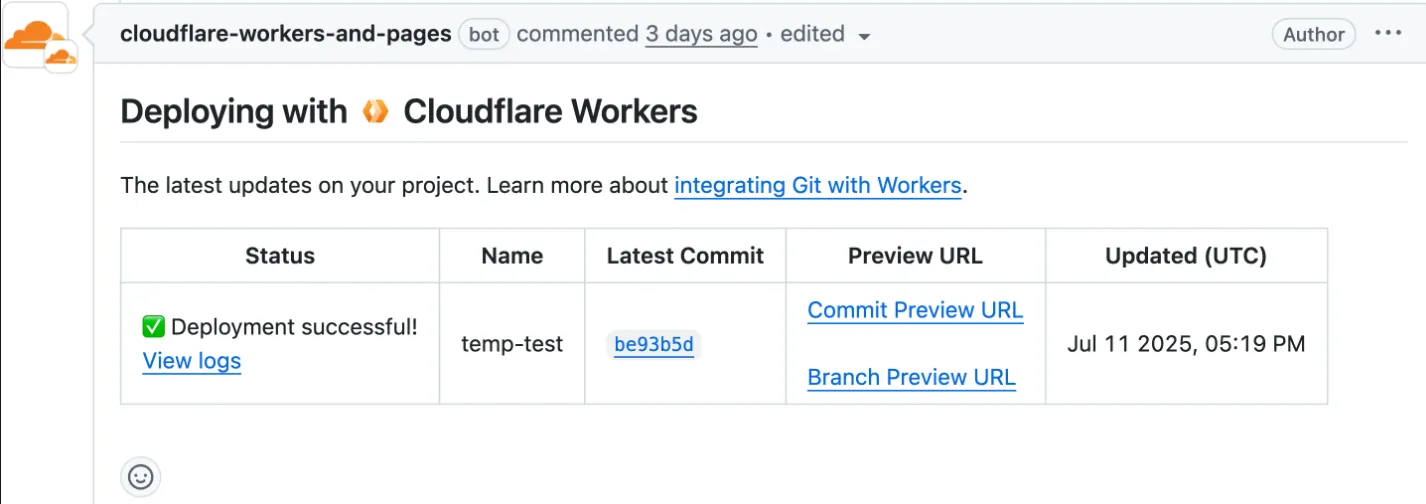Add a reaction with the smiley button
The width and height of the screenshot is (1426, 504).
tap(141, 477)
